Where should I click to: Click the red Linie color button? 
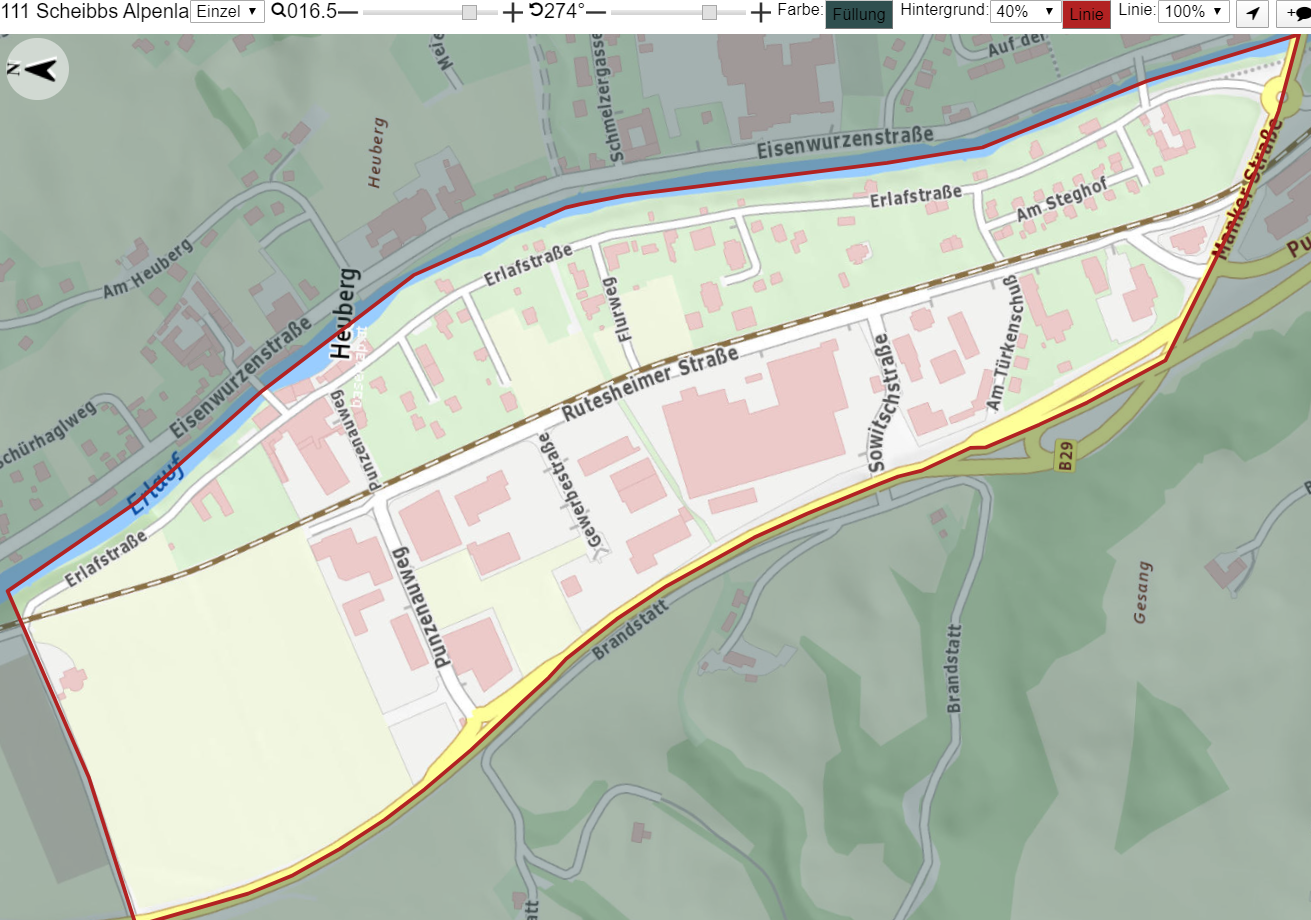(1086, 14)
